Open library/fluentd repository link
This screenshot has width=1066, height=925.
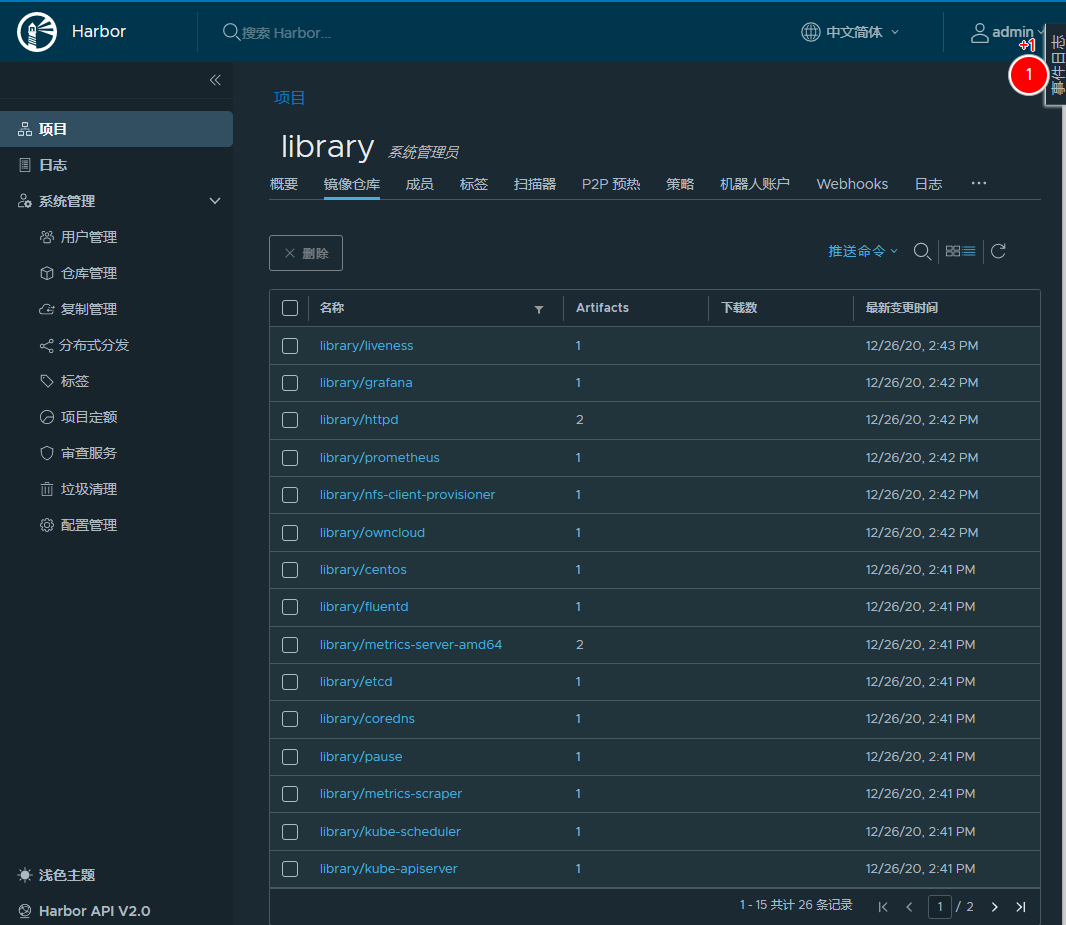(x=364, y=606)
